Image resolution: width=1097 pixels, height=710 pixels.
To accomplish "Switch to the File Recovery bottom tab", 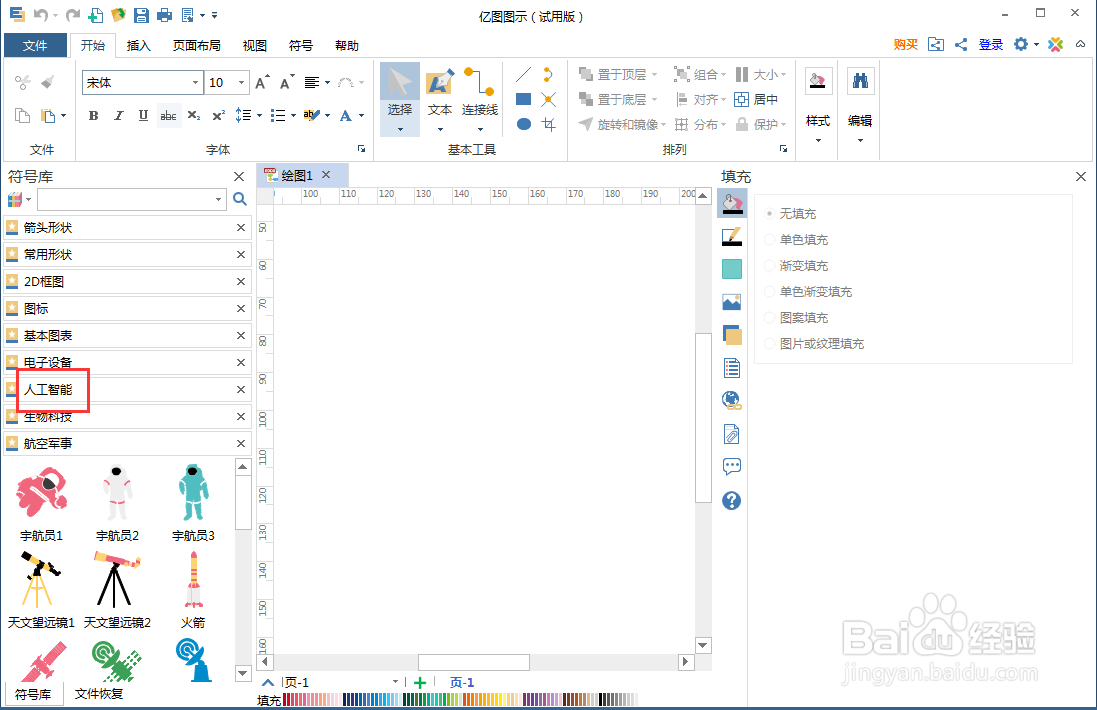I will (x=99, y=694).
